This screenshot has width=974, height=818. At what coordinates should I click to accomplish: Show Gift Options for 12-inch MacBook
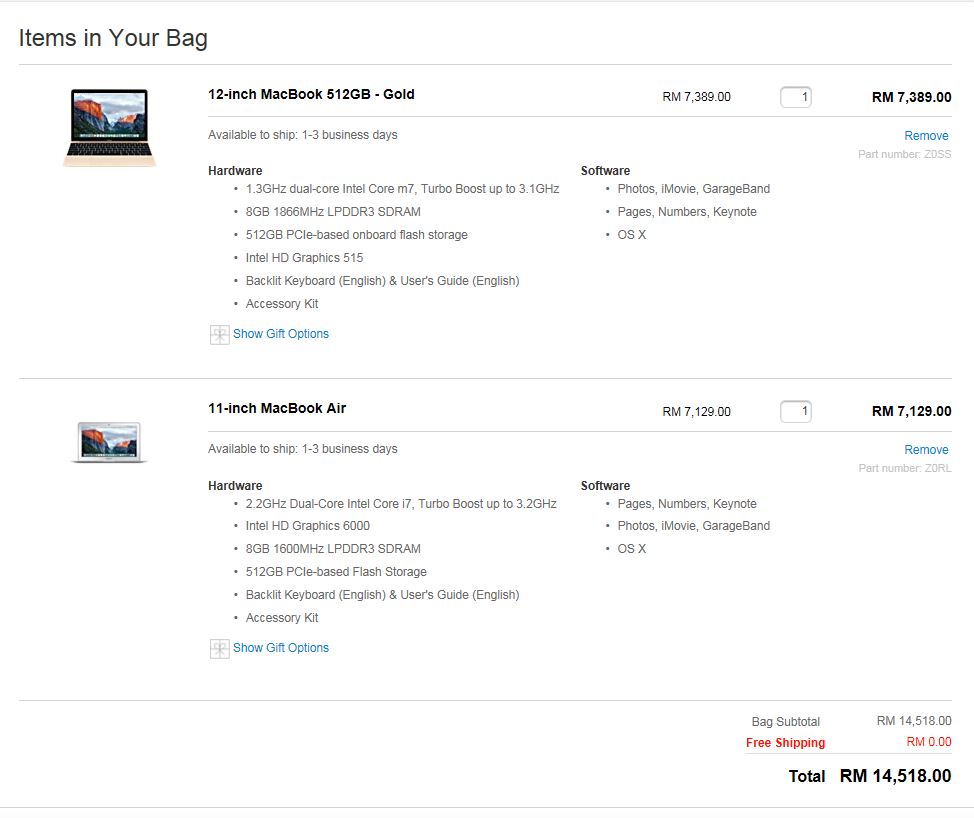[281, 334]
